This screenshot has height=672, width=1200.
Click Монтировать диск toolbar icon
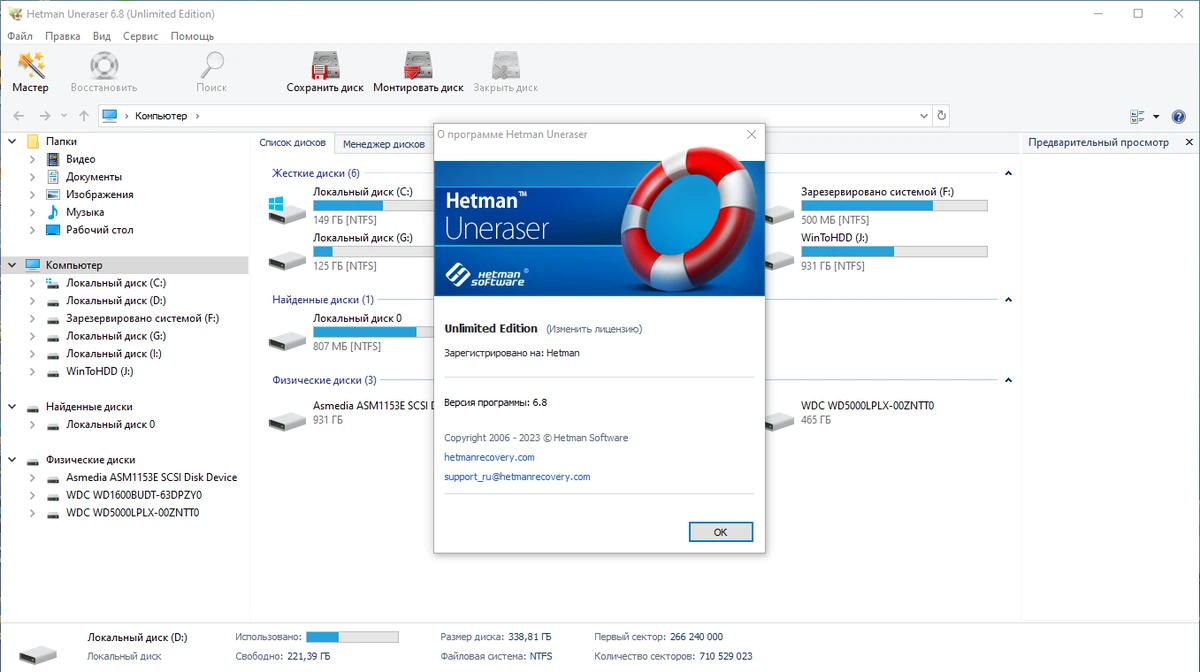(x=418, y=73)
